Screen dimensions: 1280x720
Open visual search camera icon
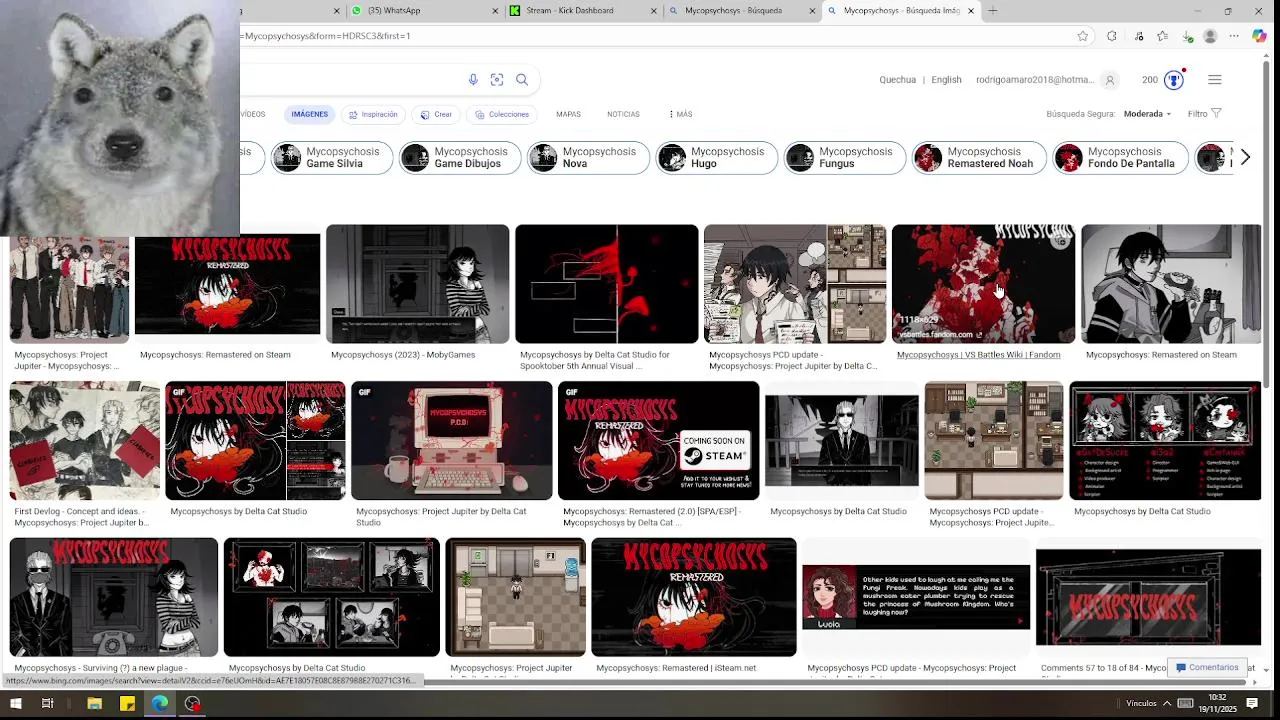tap(497, 80)
